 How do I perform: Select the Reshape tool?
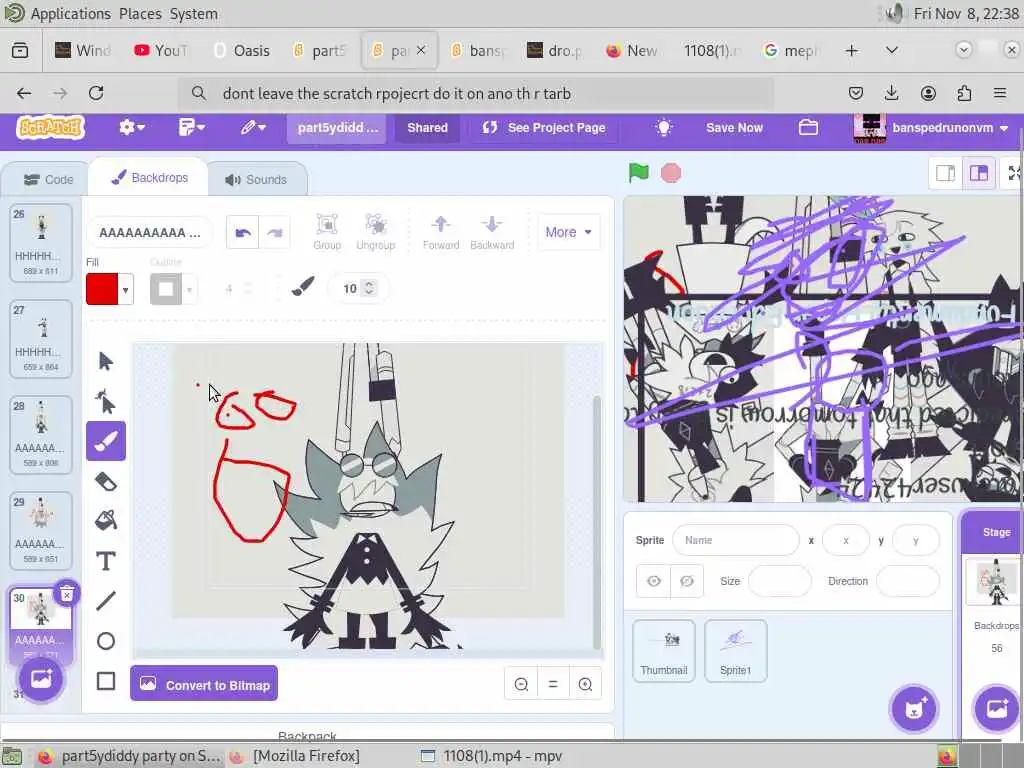click(x=106, y=402)
